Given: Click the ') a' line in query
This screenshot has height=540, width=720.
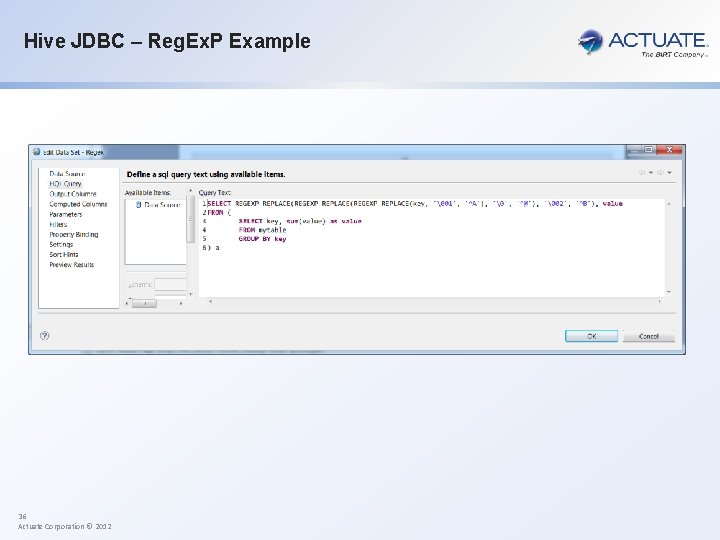Looking at the screenshot, I should 213,248.
